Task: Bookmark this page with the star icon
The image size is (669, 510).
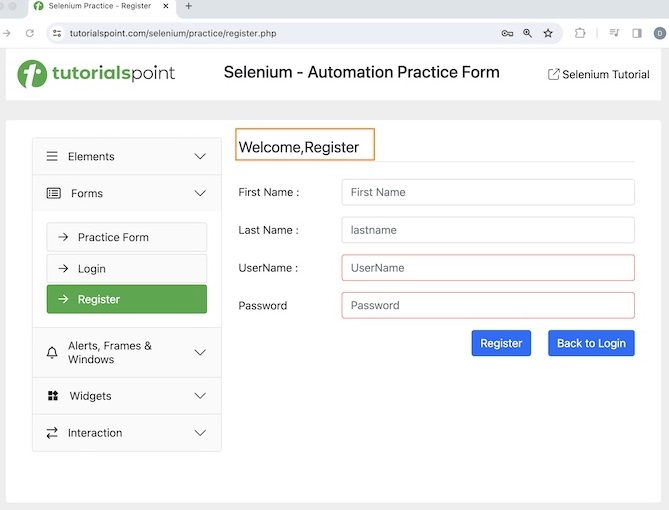Action: (x=548, y=33)
